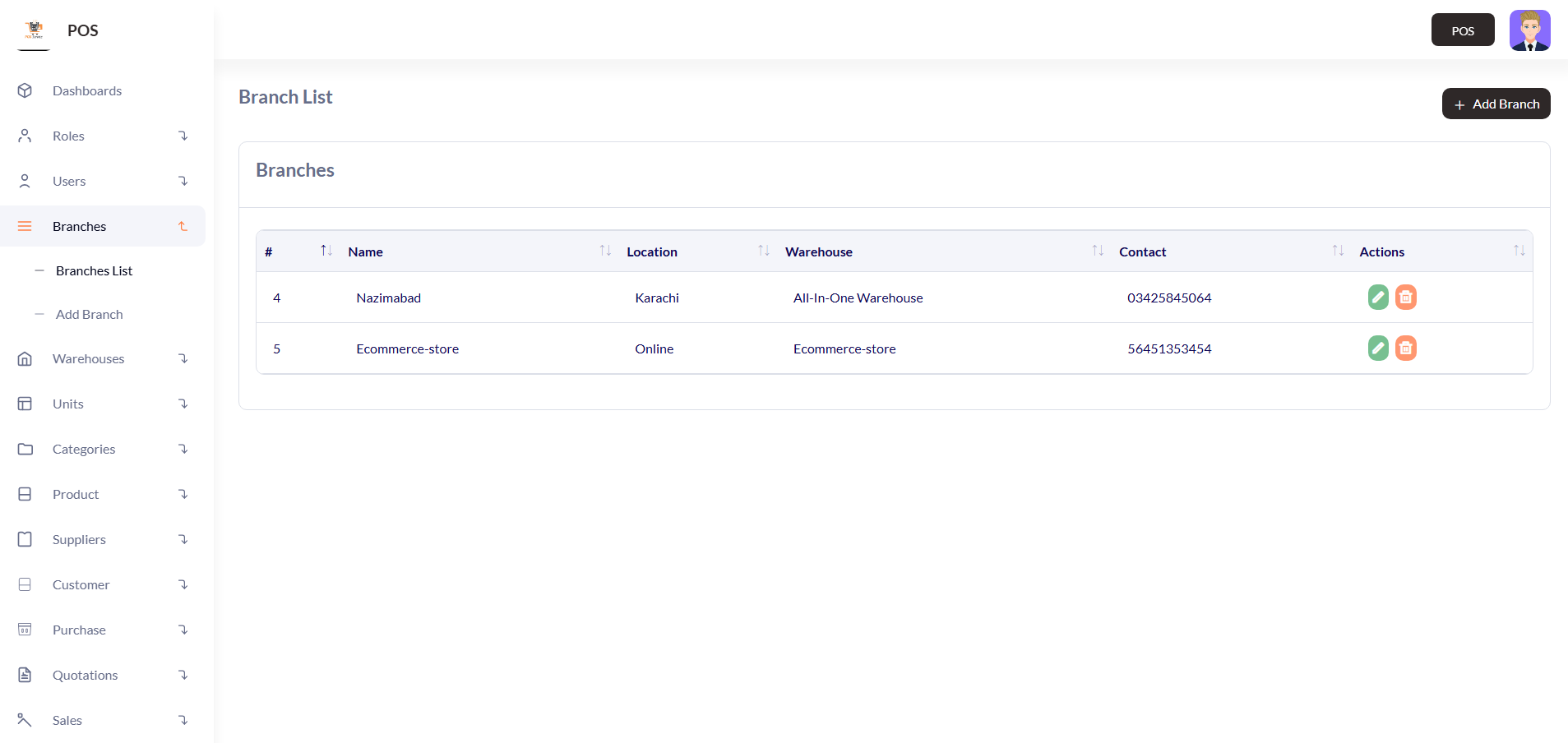Open the Dashboards menu item
Screen dimensions: 1568x743
[87, 91]
